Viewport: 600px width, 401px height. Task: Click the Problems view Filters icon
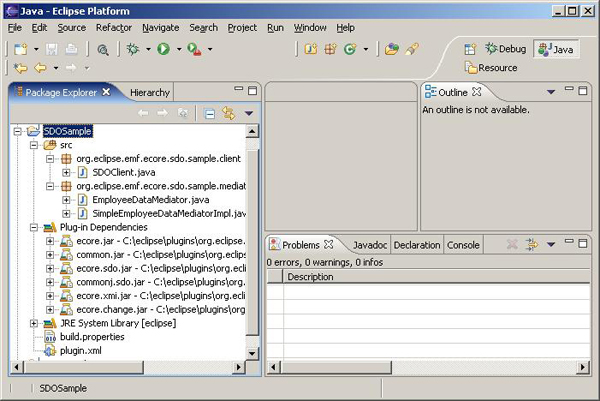pyautogui.click(x=532, y=244)
